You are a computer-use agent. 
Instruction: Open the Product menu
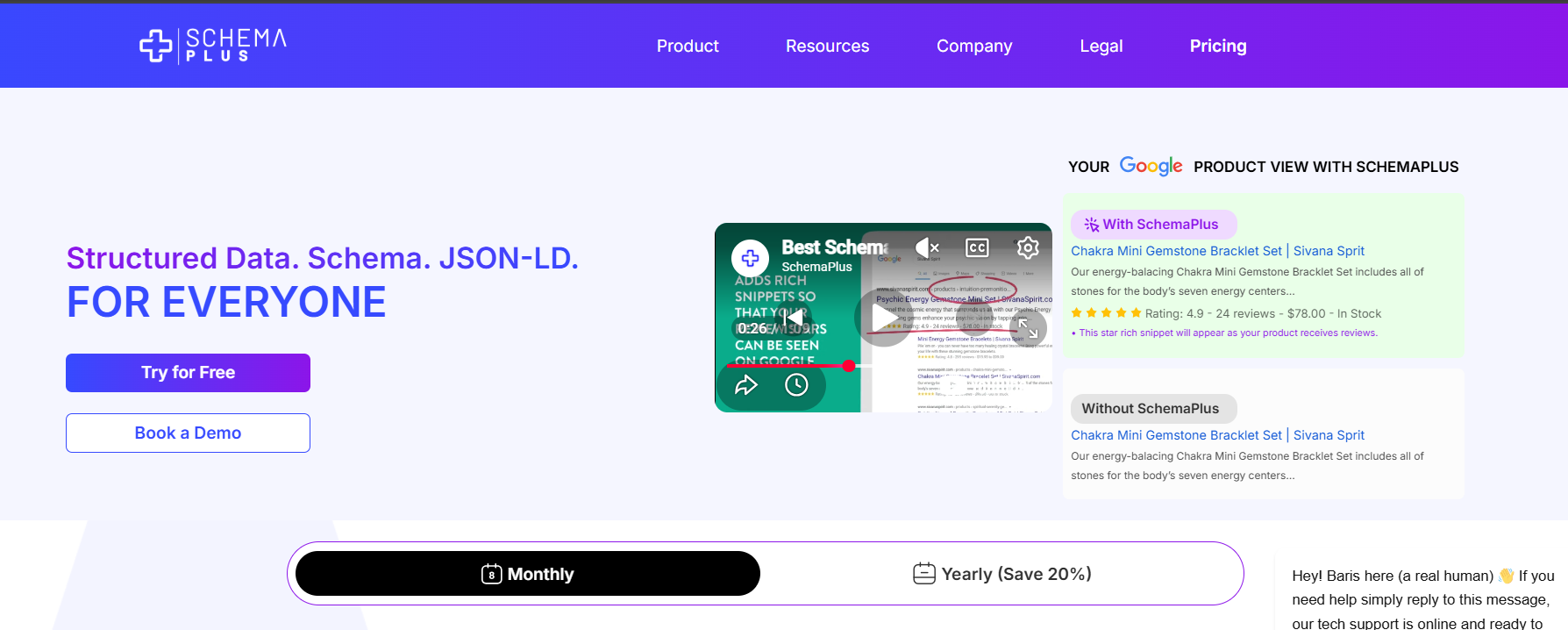tap(688, 46)
